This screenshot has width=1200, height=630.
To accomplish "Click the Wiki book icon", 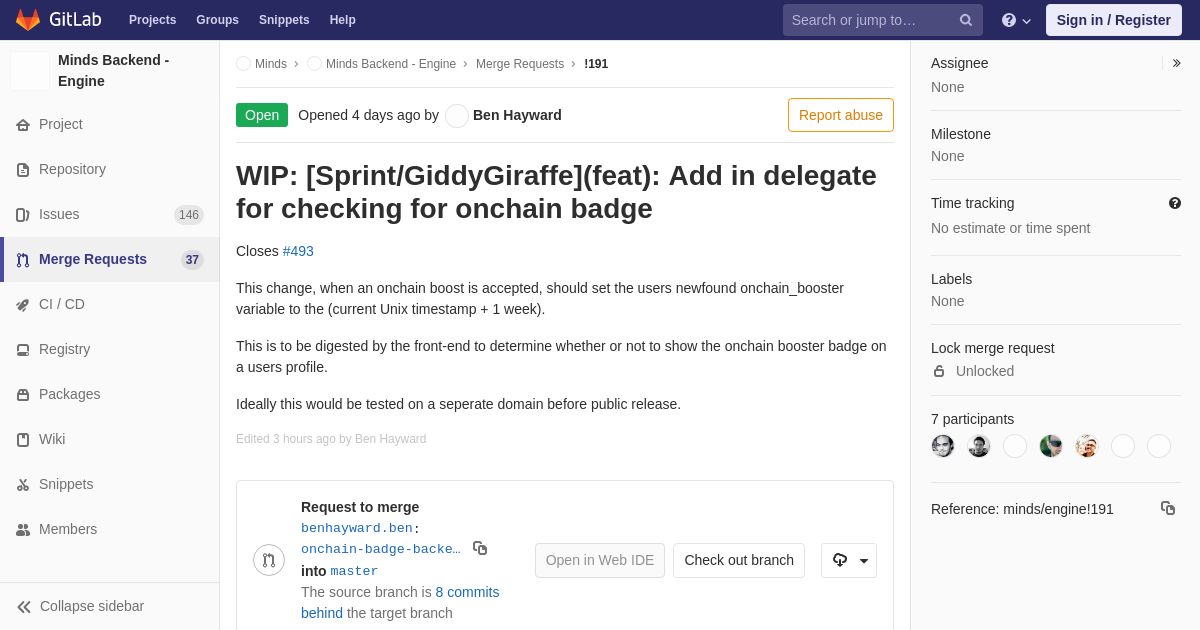I will pos(23,440).
